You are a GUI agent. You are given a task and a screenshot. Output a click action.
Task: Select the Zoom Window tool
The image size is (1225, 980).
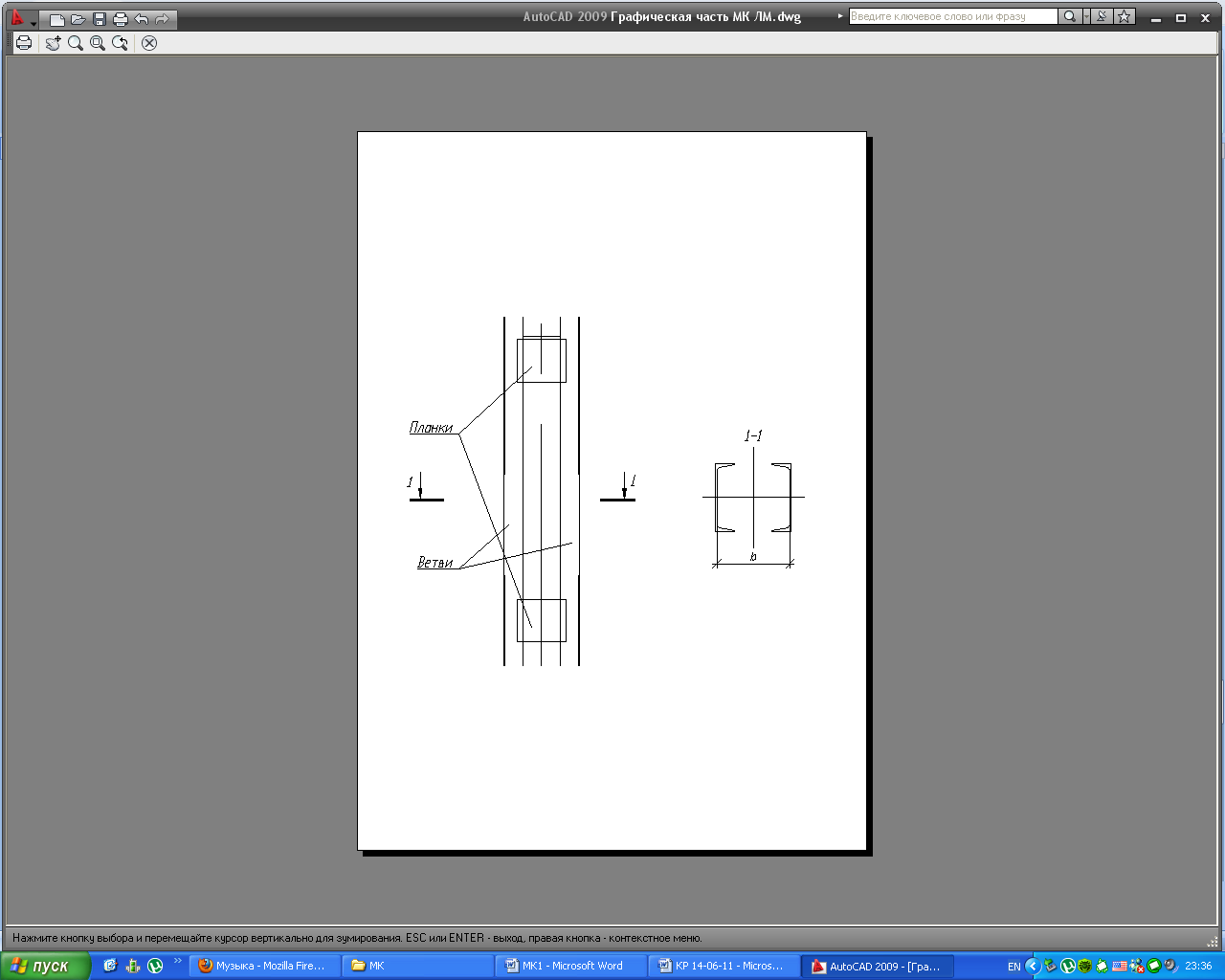coord(98,42)
